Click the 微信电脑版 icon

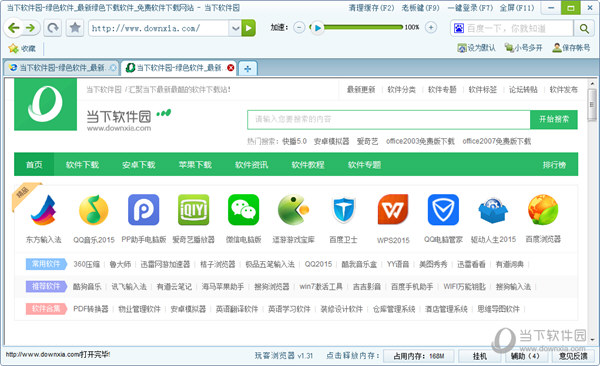click(x=243, y=210)
